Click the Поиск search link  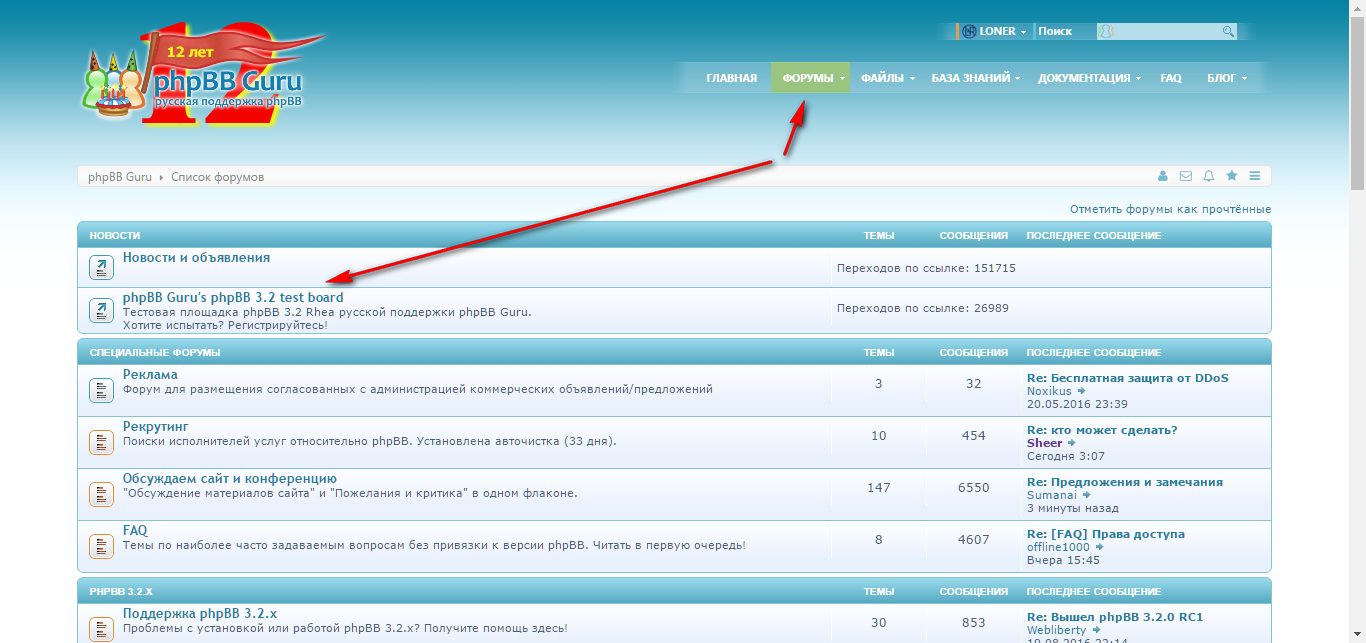coord(1055,31)
